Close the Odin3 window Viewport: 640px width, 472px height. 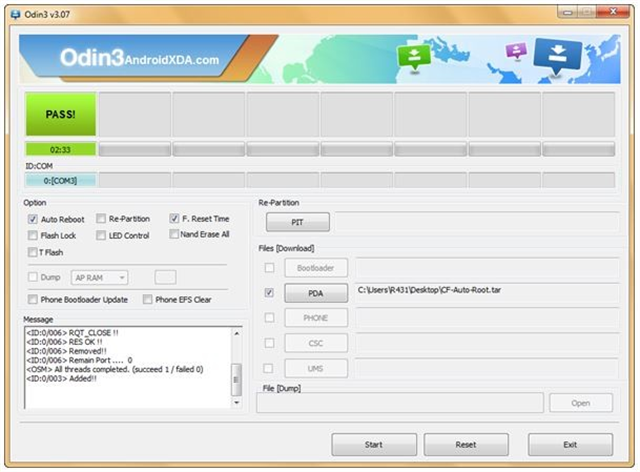coord(613,12)
